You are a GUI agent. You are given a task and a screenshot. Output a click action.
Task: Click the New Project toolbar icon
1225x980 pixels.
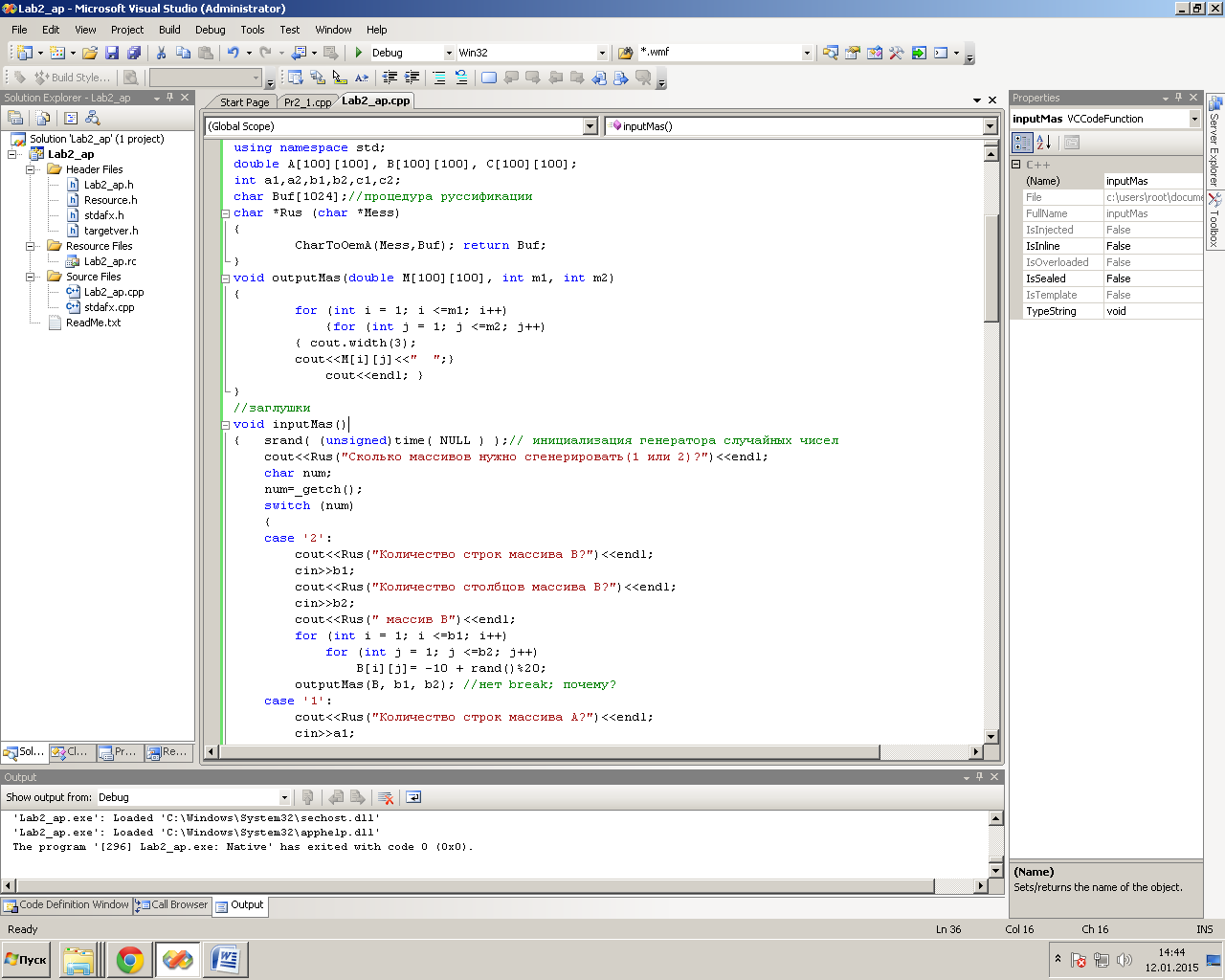point(24,53)
